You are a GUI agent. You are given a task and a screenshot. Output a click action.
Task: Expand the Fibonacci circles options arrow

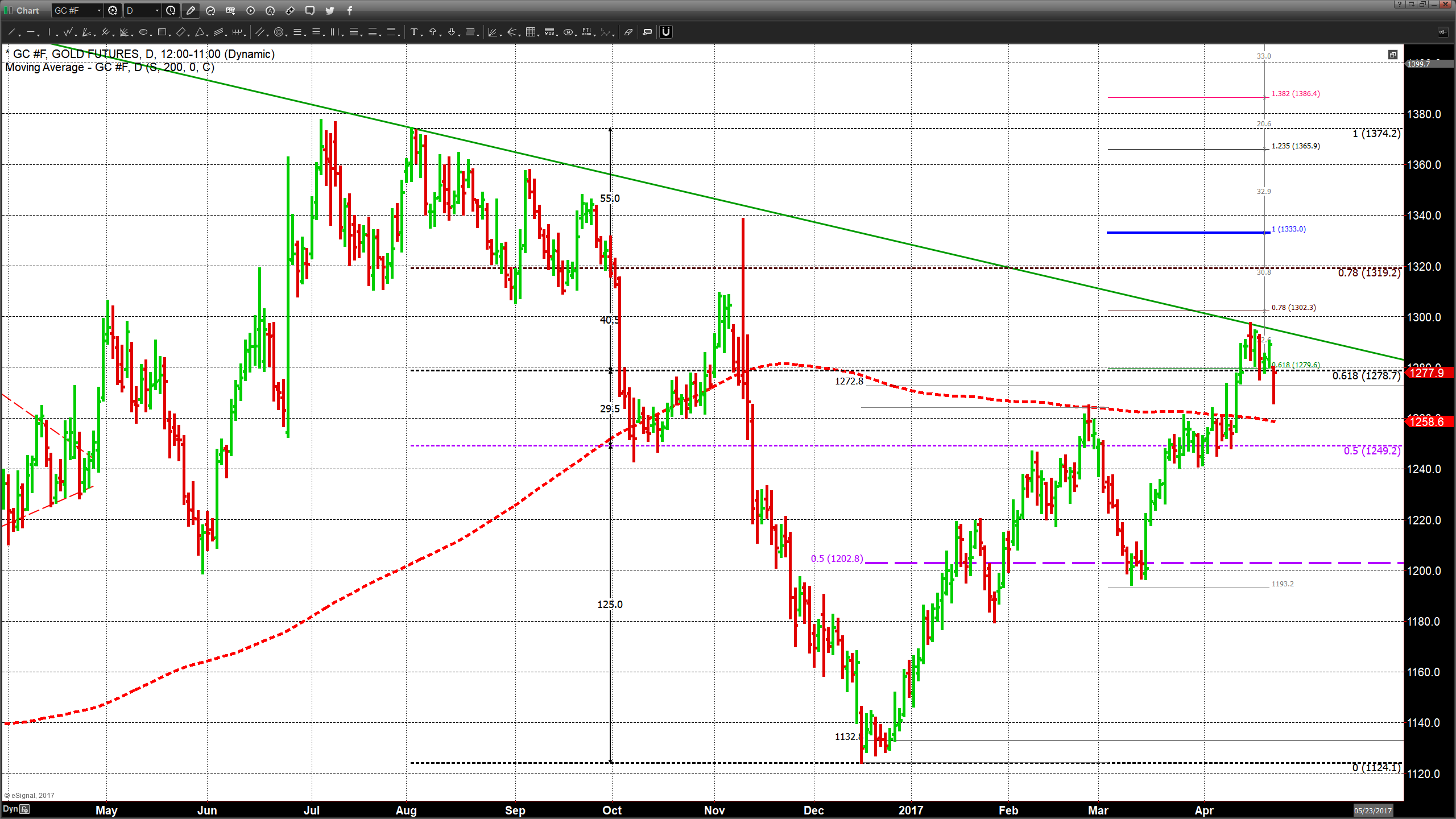click(x=287, y=35)
